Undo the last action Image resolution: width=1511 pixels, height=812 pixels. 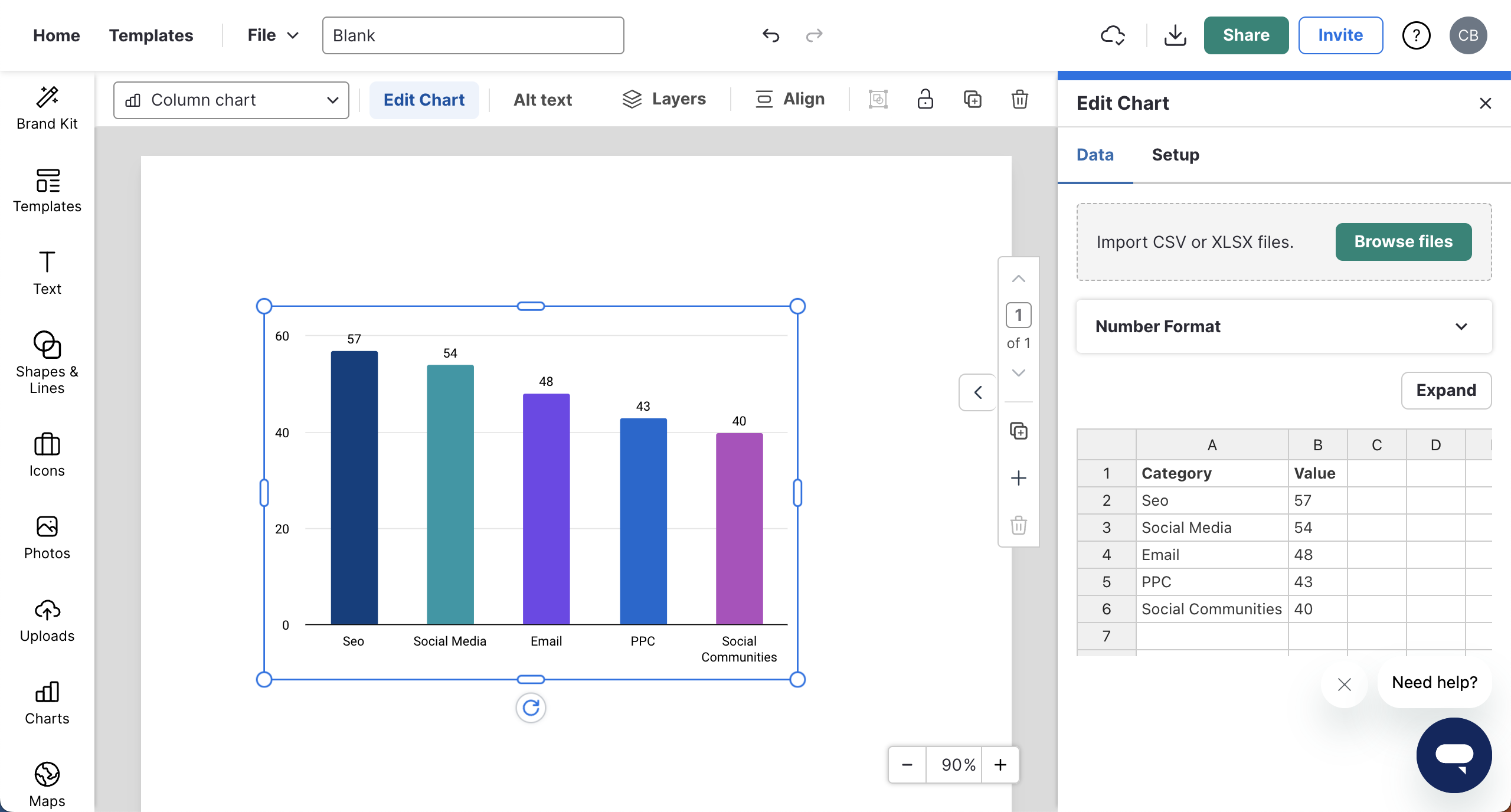click(x=770, y=35)
